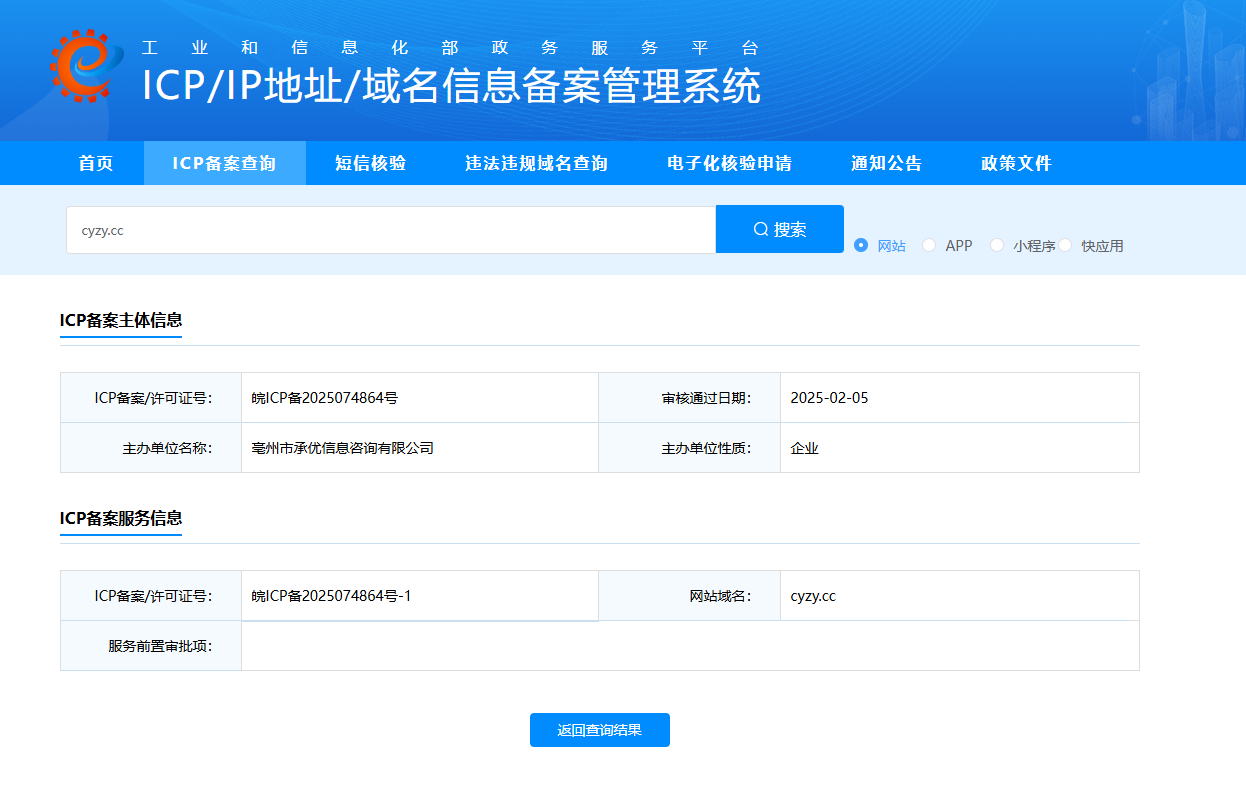The image size is (1246, 795).
Task: Open 电子化核验申请 tab
Action: (729, 163)
